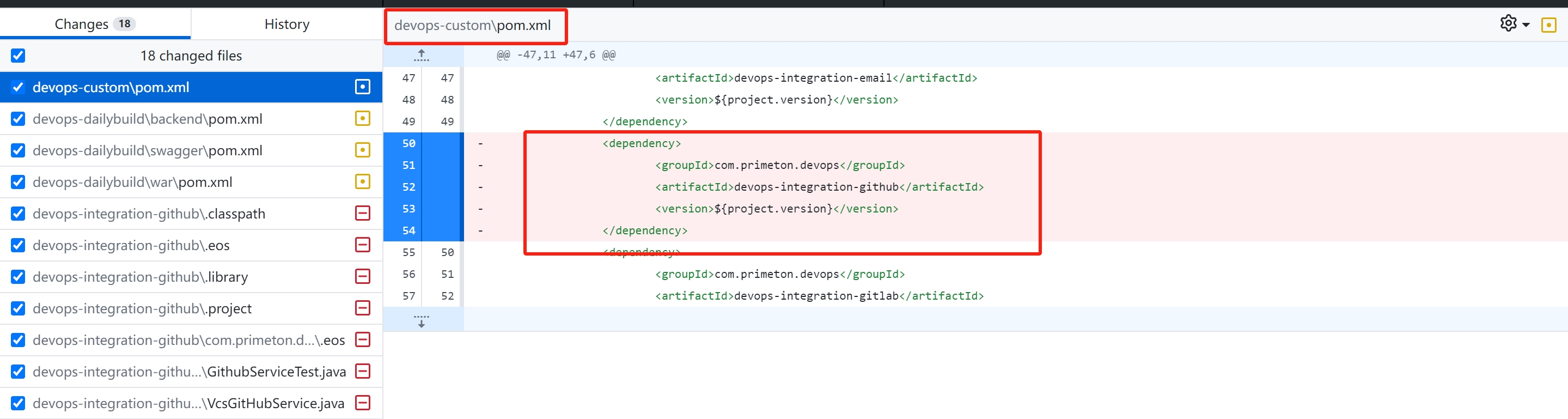
Task: Click deleted status icon for com.primeton.d...\.eos
Action: pyautogui.click(x=362, y=339)
